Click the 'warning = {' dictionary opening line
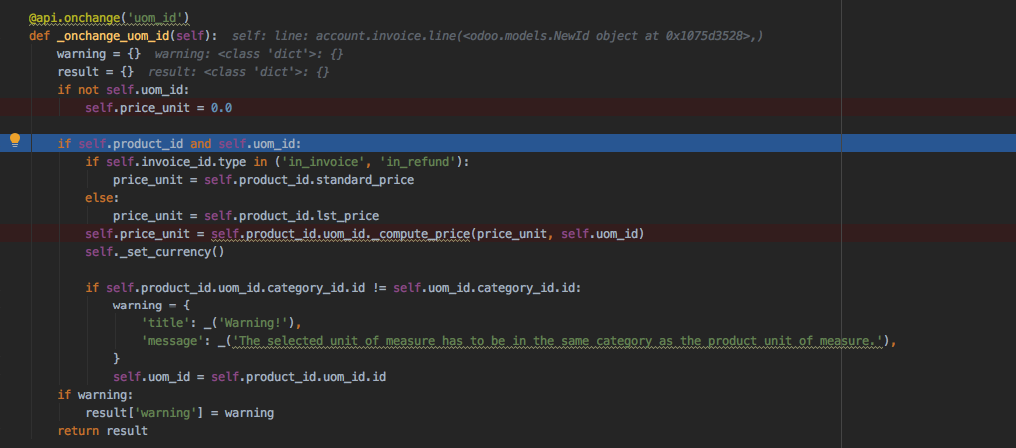1016x448 pixels. (x=151, y=305)
